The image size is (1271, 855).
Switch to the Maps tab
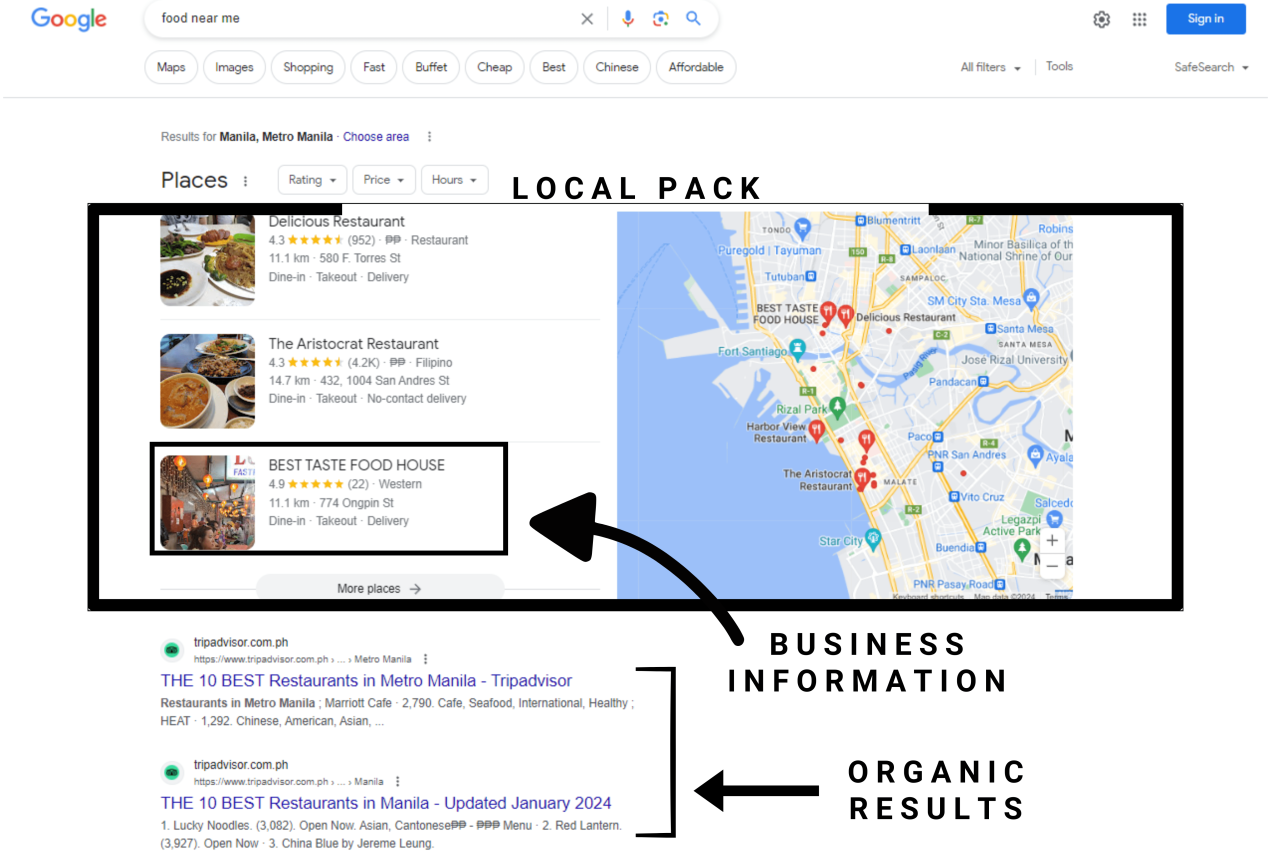click(170, 67)
